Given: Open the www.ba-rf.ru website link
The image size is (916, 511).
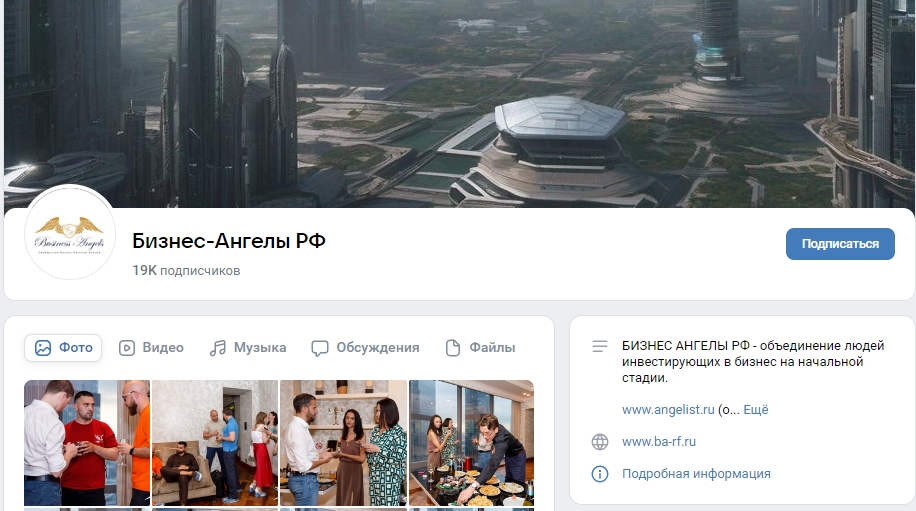Looking at the screenshot, I should click(658, 442).
